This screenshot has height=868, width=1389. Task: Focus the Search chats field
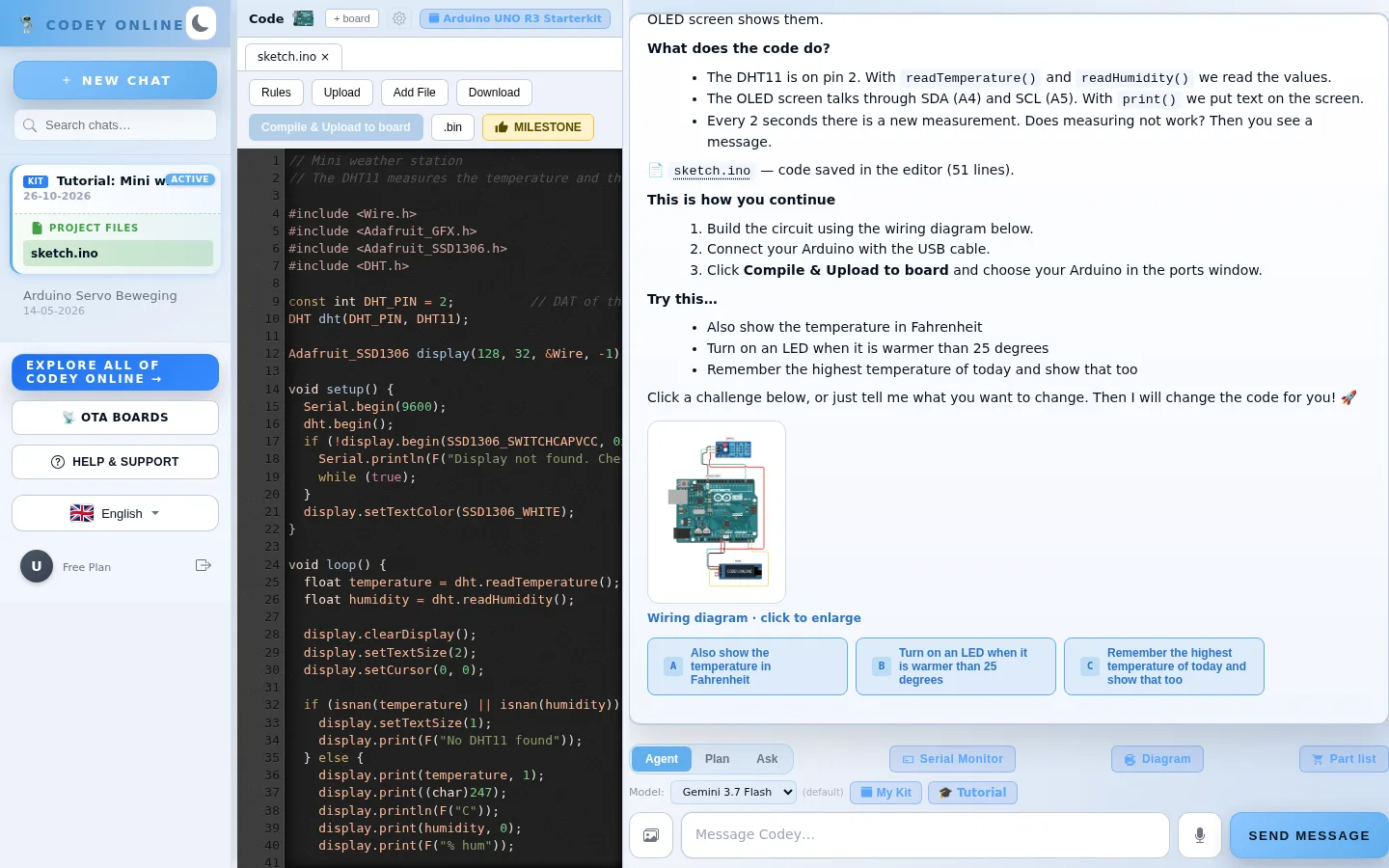[115, 125]
